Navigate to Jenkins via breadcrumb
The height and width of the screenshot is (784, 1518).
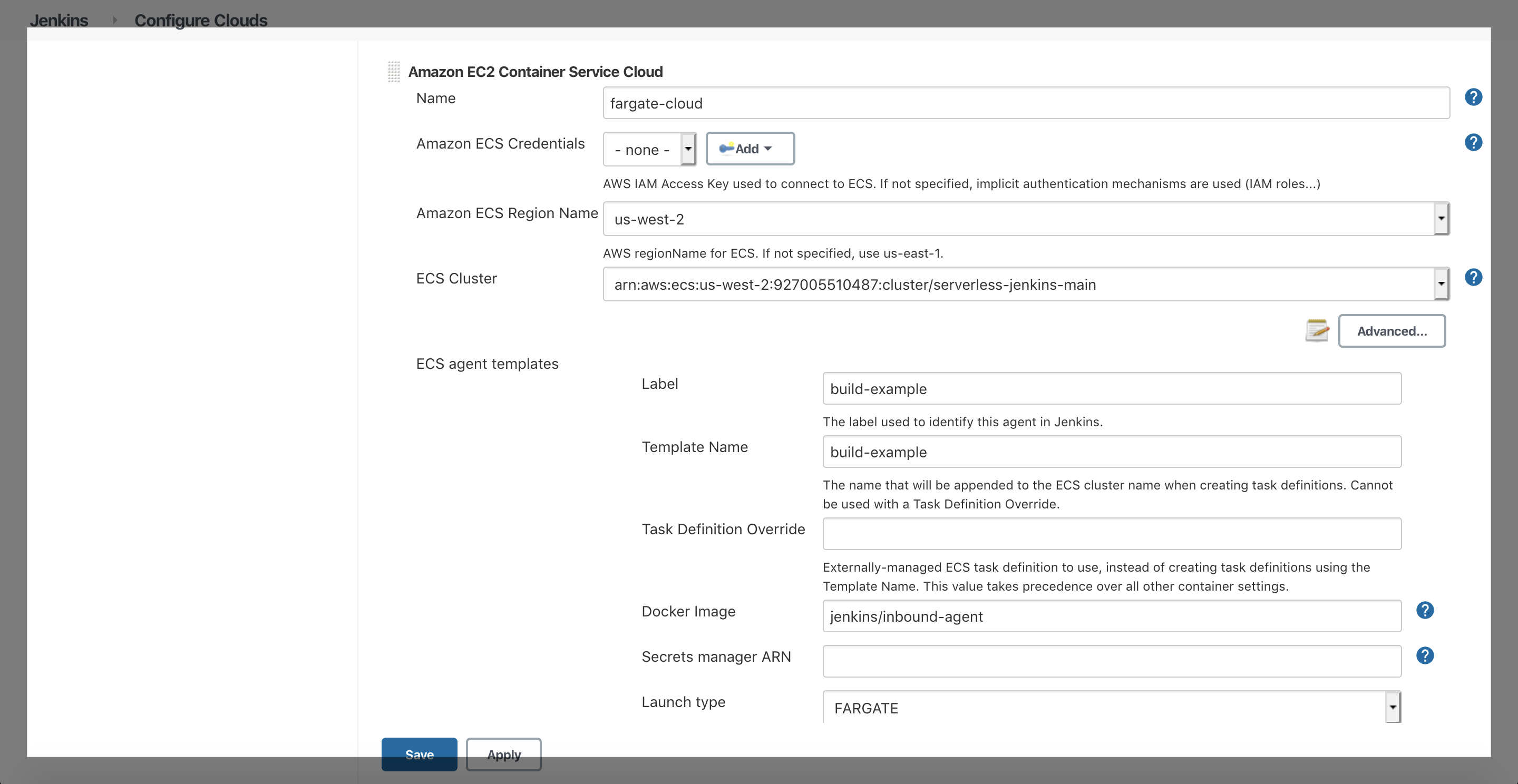click(59, 19)
